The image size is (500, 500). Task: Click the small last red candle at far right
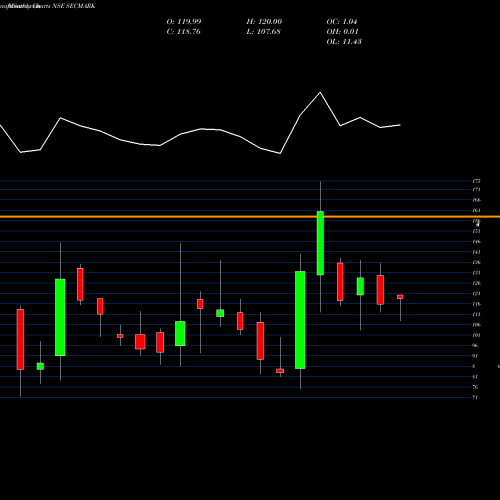coord(400,297)
